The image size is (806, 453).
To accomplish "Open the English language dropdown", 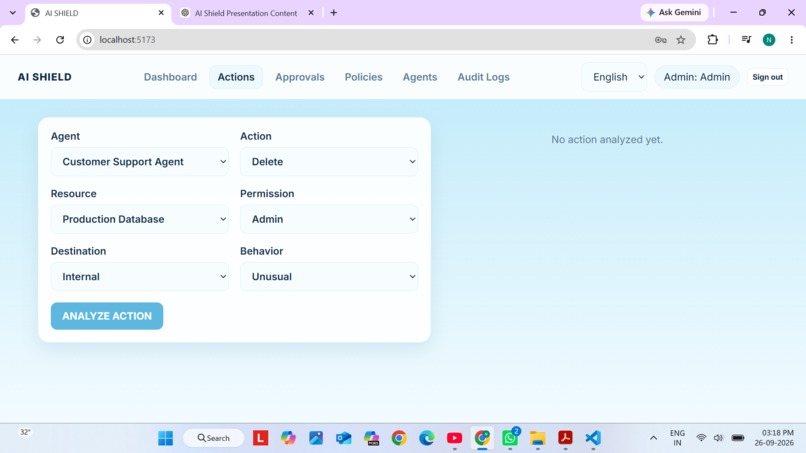I will tap(615, 77).
